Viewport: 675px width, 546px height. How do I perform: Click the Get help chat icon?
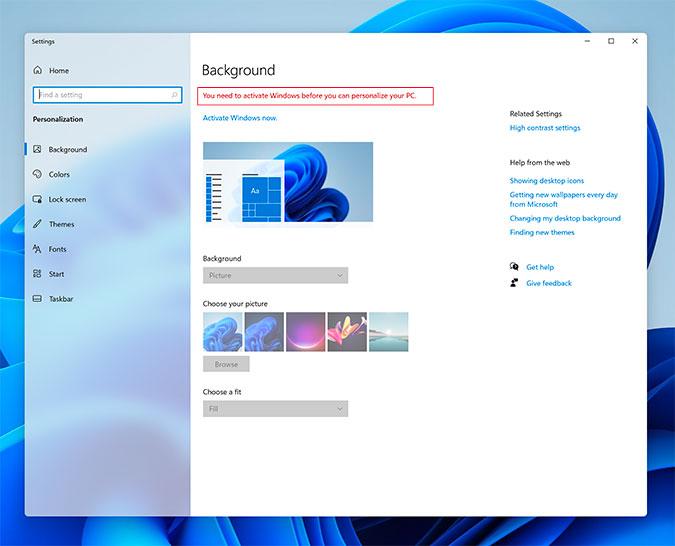[x=514, y=267]
